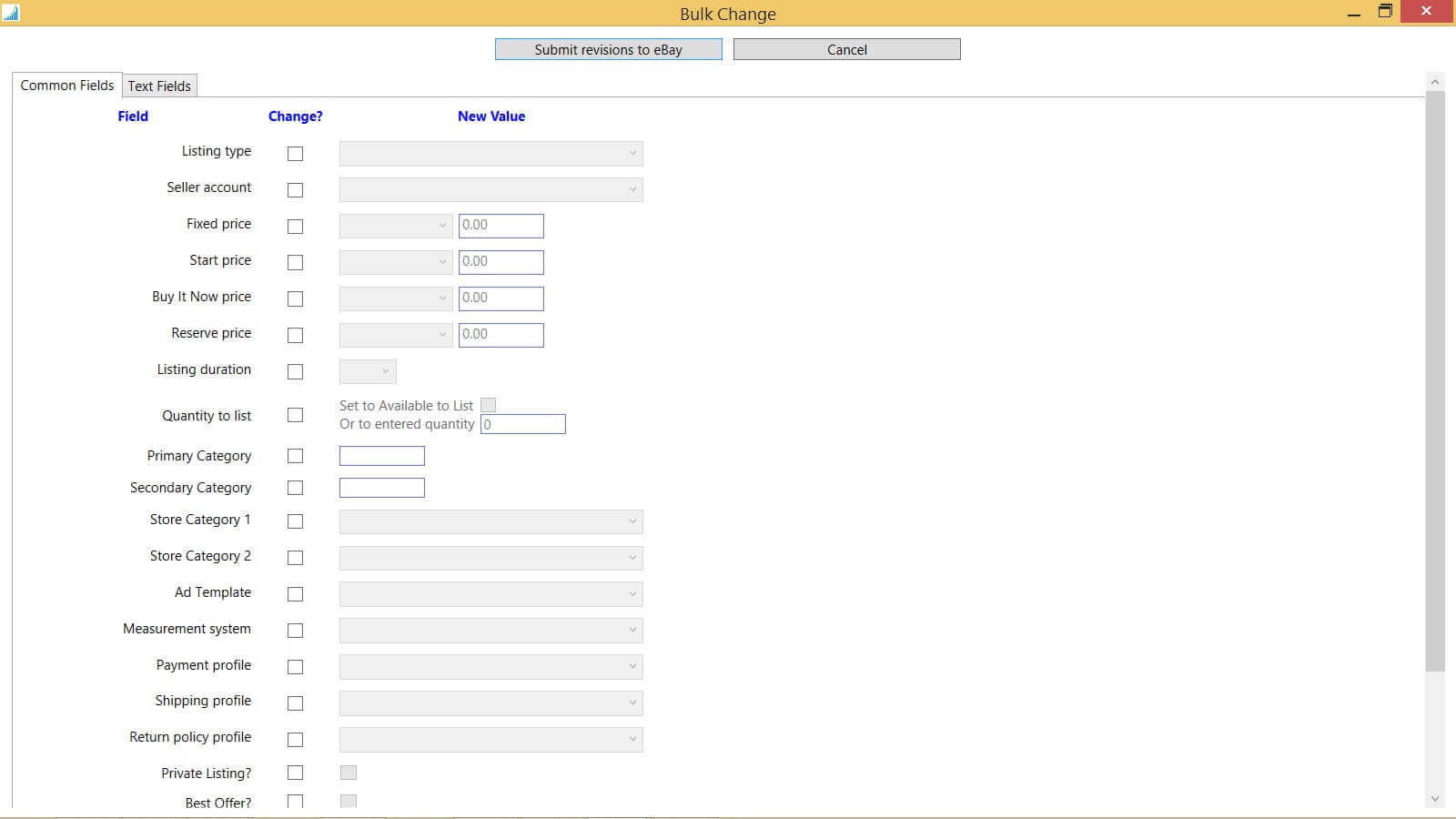Enable the Listing type change checkbox
Image resolution: width=1456 pixels, height=819 pixels.
[295, 154]
